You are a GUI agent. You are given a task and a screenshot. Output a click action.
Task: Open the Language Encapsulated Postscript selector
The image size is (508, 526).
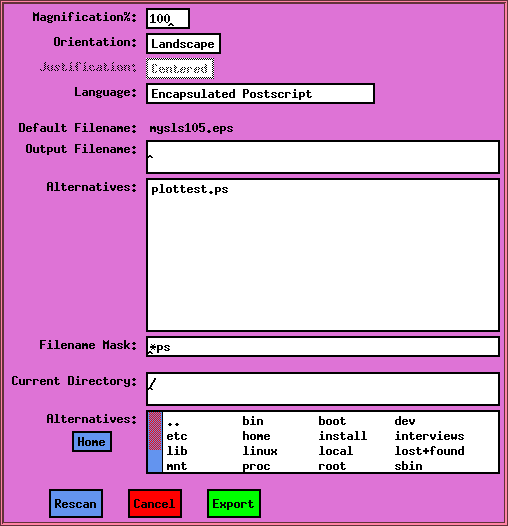[260, 94]
